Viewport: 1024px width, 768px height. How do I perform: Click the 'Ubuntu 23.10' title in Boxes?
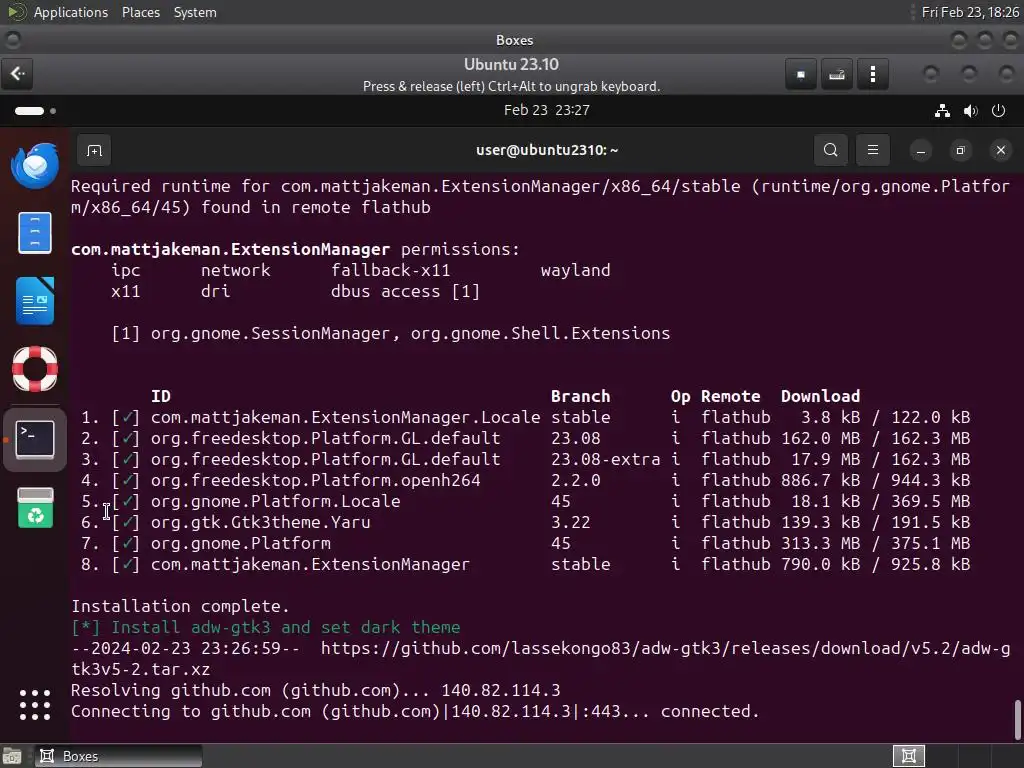511,65
